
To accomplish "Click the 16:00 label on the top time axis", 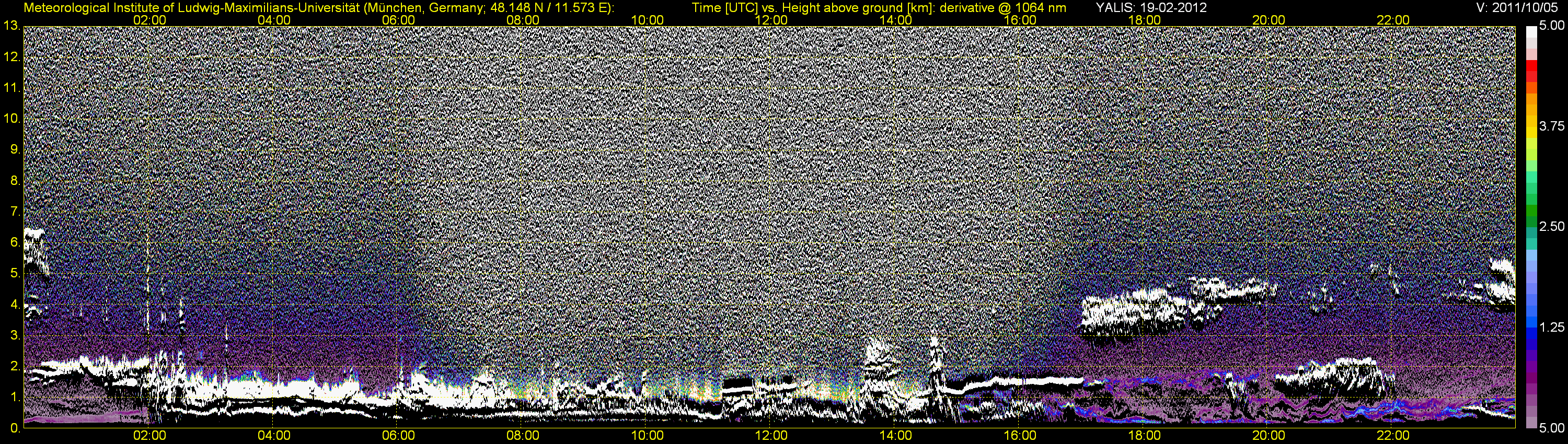I will point(1020,20).
